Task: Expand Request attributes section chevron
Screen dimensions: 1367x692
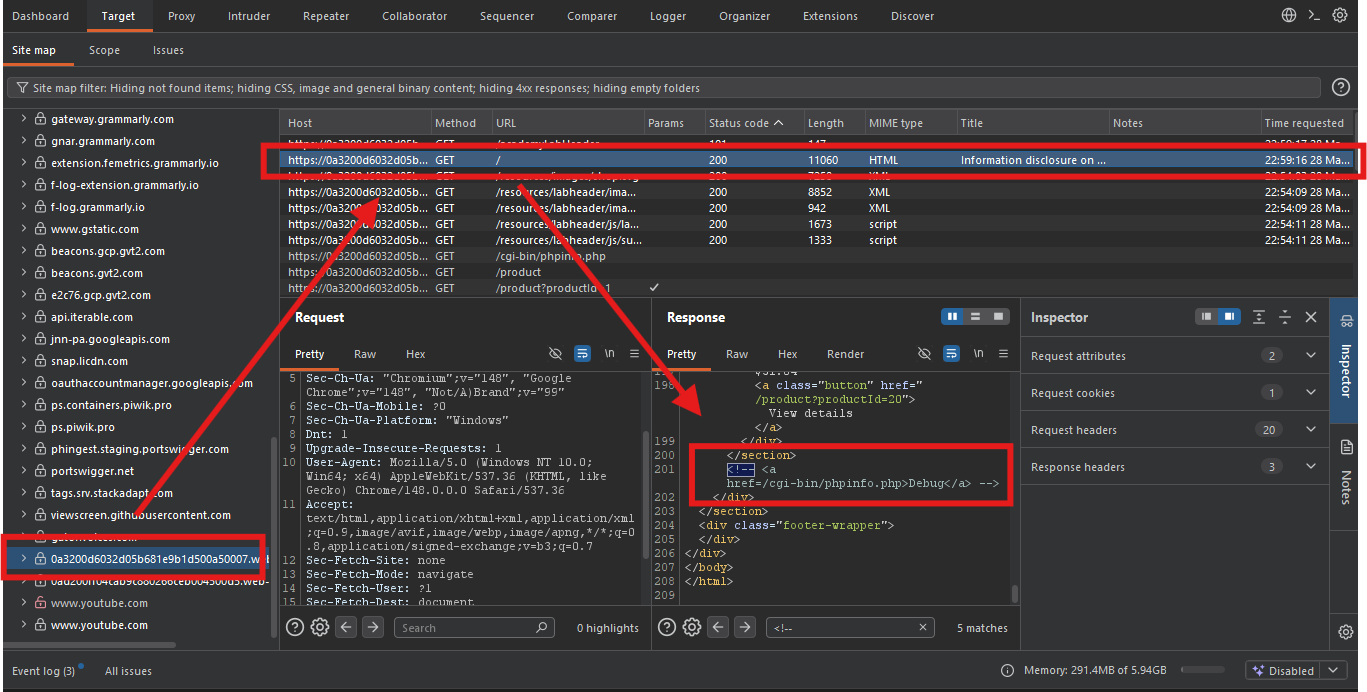Action: click(1311, 355)
